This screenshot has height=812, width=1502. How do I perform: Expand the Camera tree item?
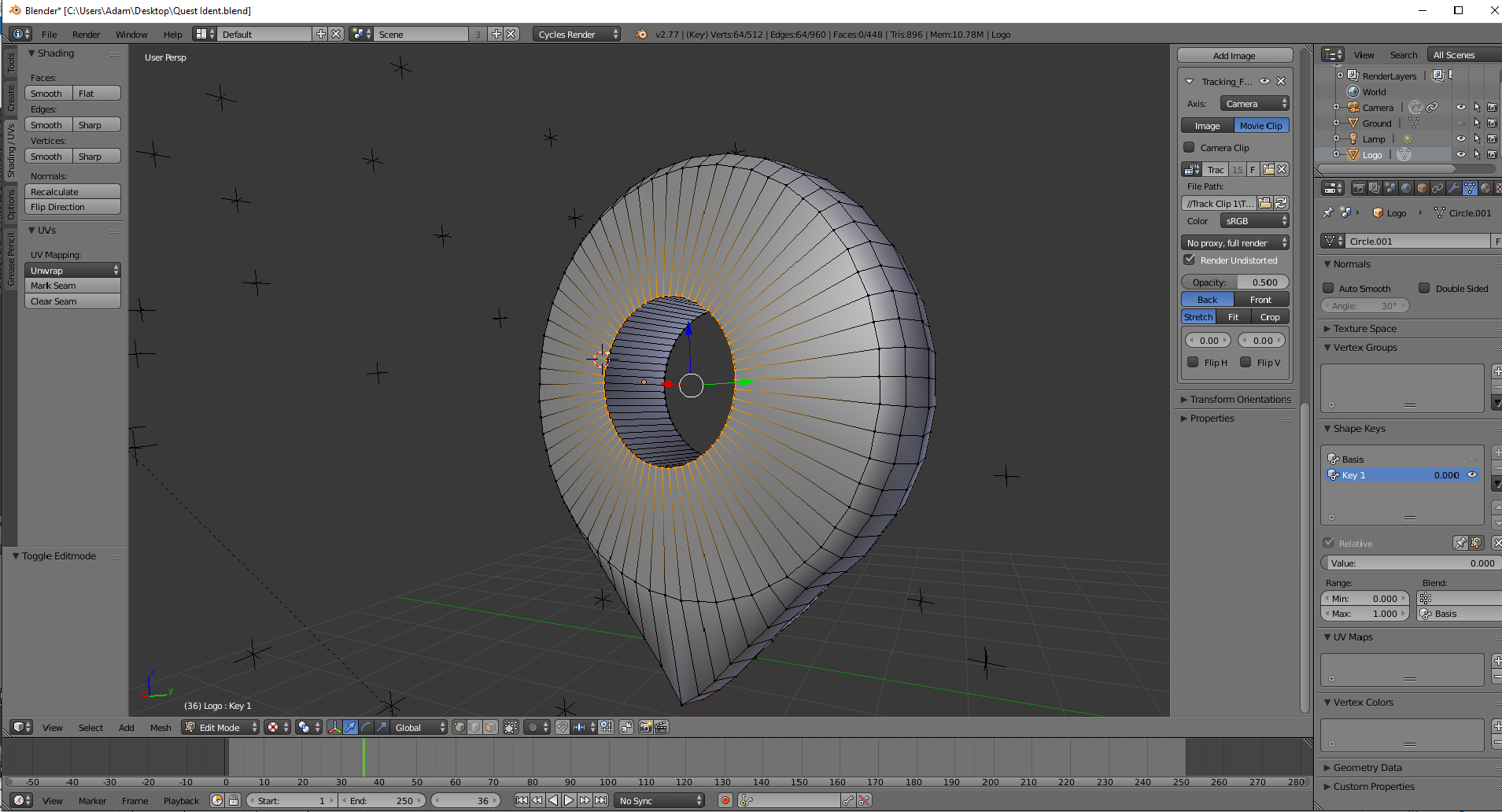(x=1336, y=107)
